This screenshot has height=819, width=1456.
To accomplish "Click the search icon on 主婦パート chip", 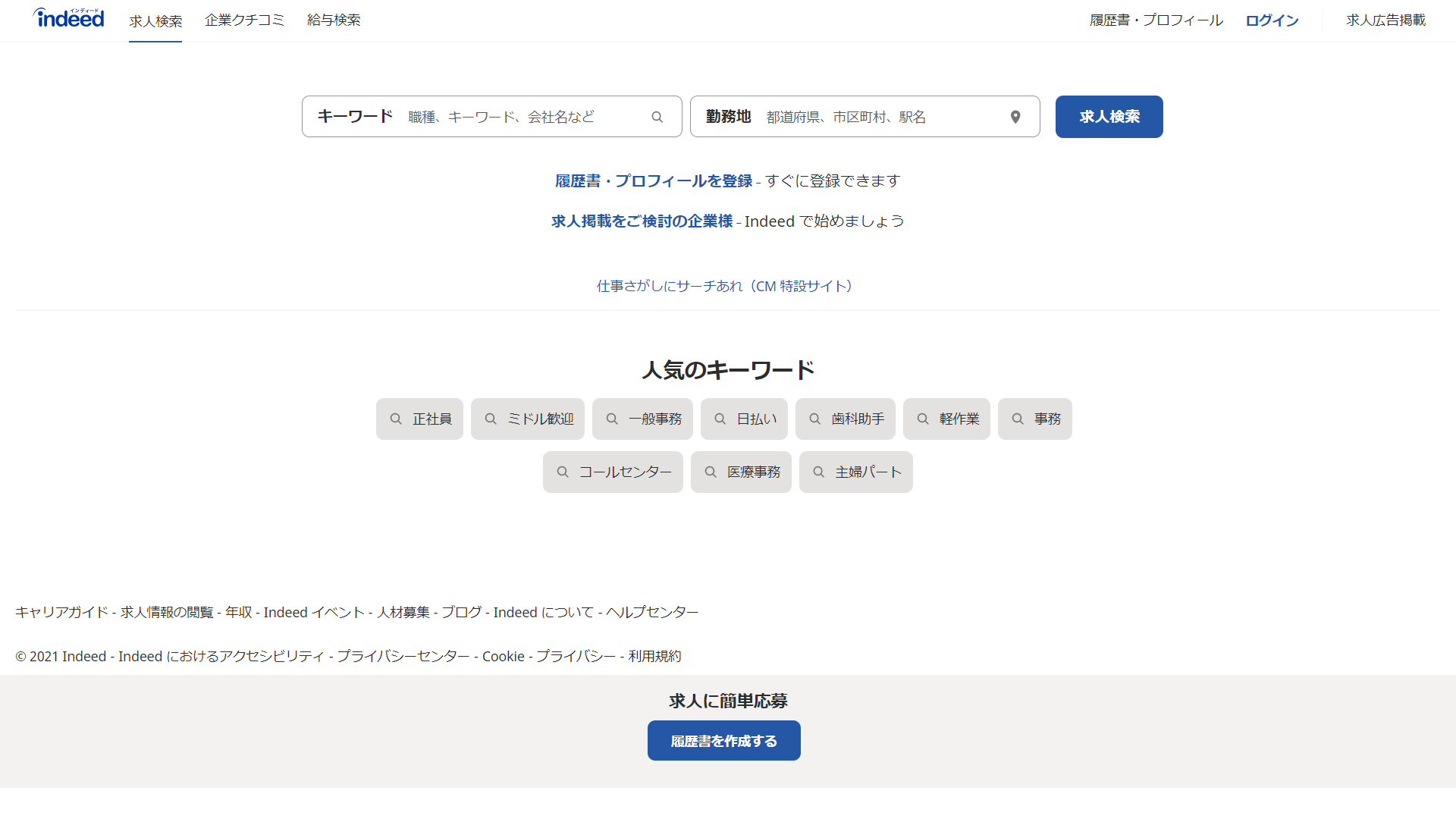I will (819, 472).
